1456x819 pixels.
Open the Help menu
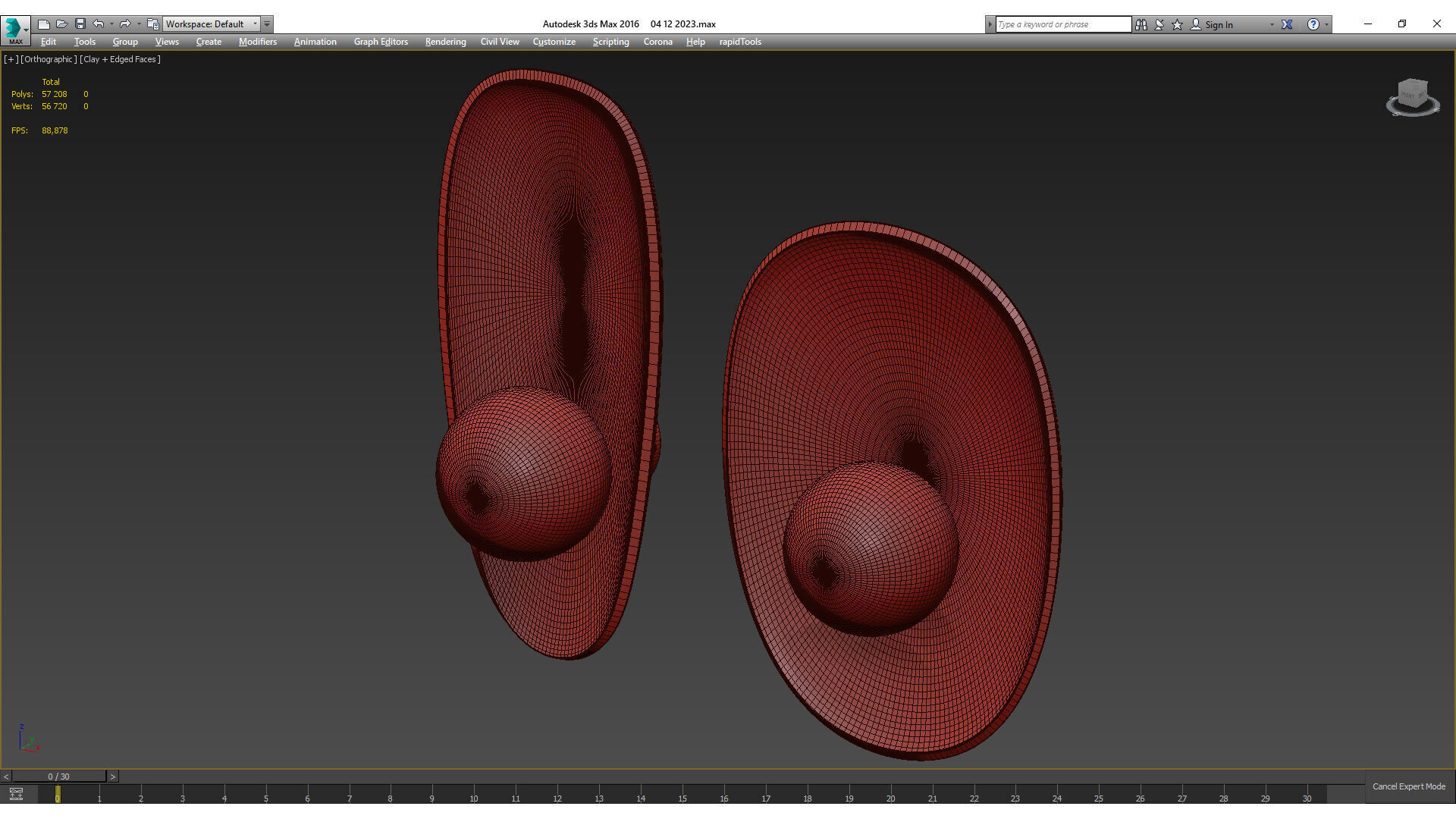click(695, 42)
